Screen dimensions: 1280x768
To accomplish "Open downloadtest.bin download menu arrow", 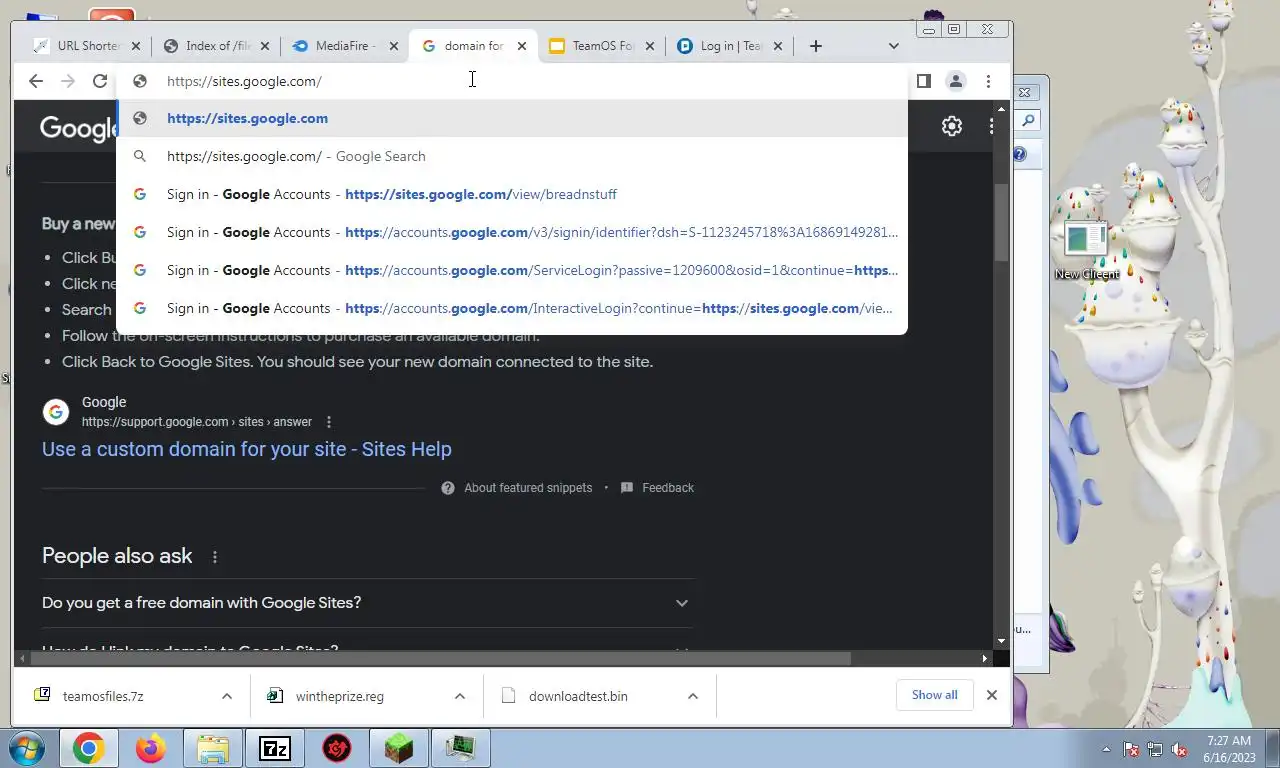I will (693, 696).
